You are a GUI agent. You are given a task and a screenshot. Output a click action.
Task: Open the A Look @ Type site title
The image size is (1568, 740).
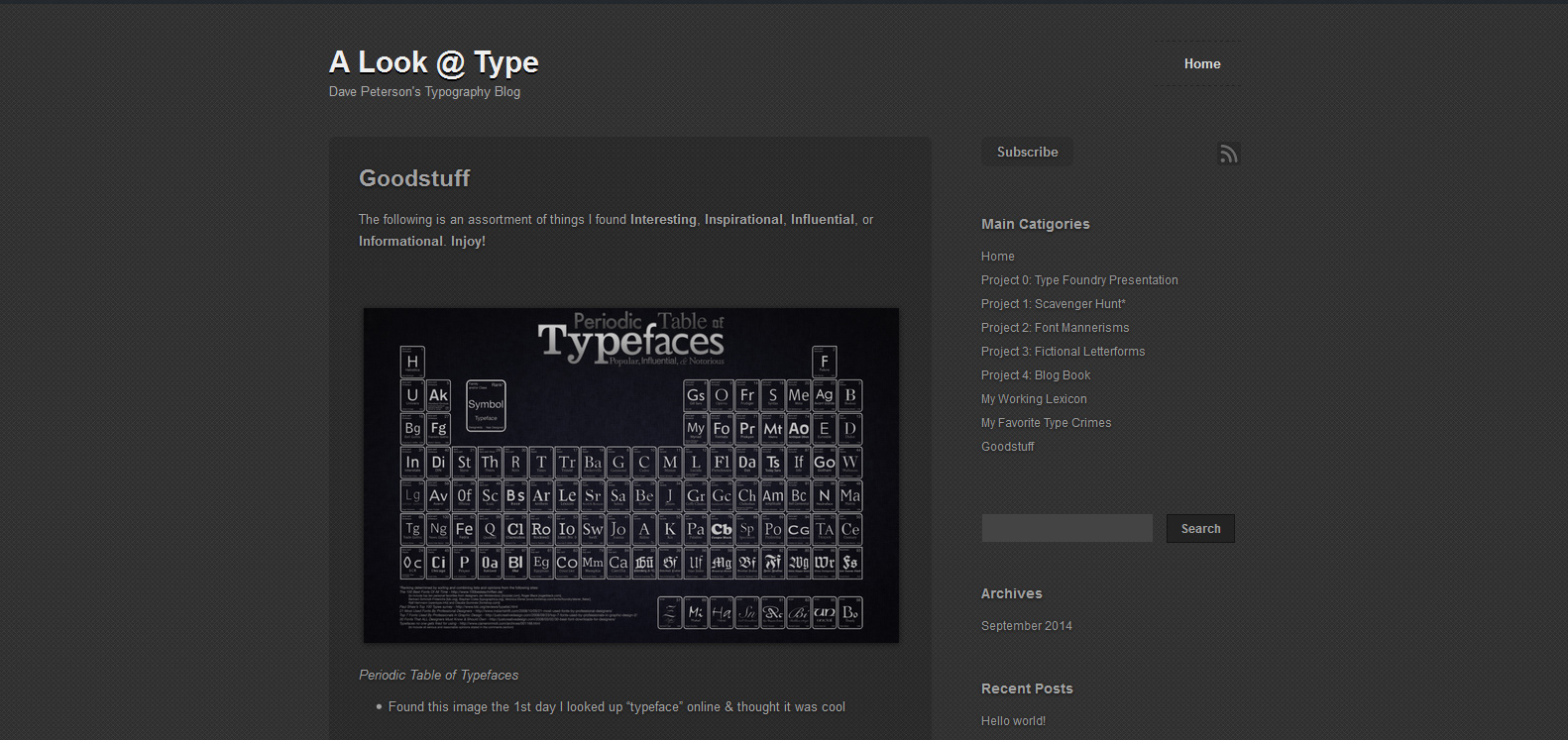point(434,62)
